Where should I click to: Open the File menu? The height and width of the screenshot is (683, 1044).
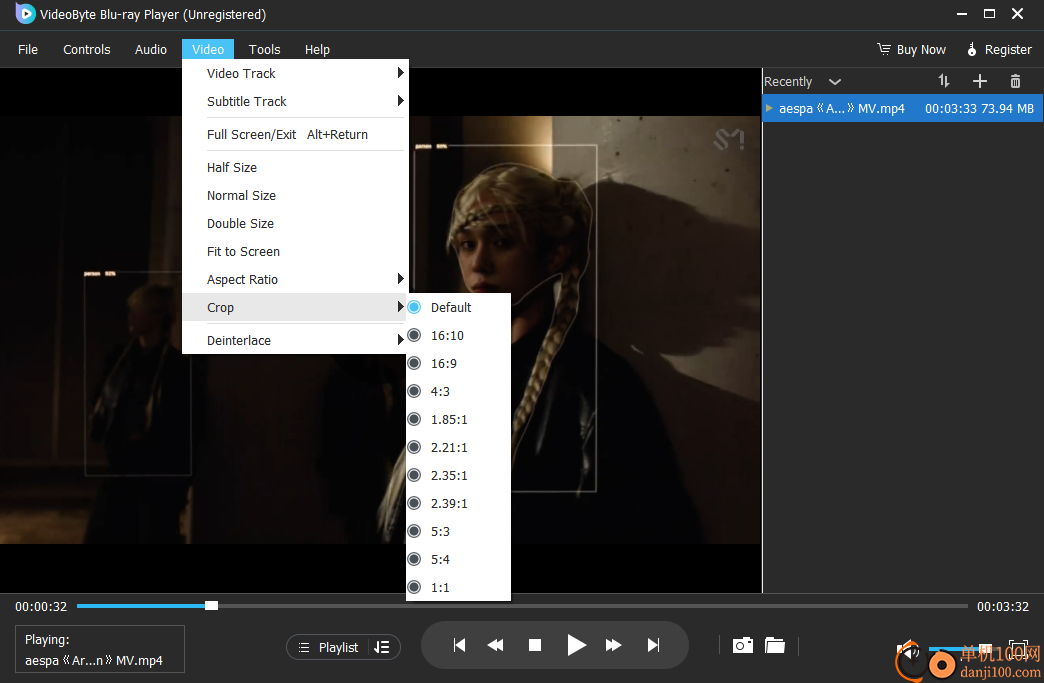[x=28, y=49]
